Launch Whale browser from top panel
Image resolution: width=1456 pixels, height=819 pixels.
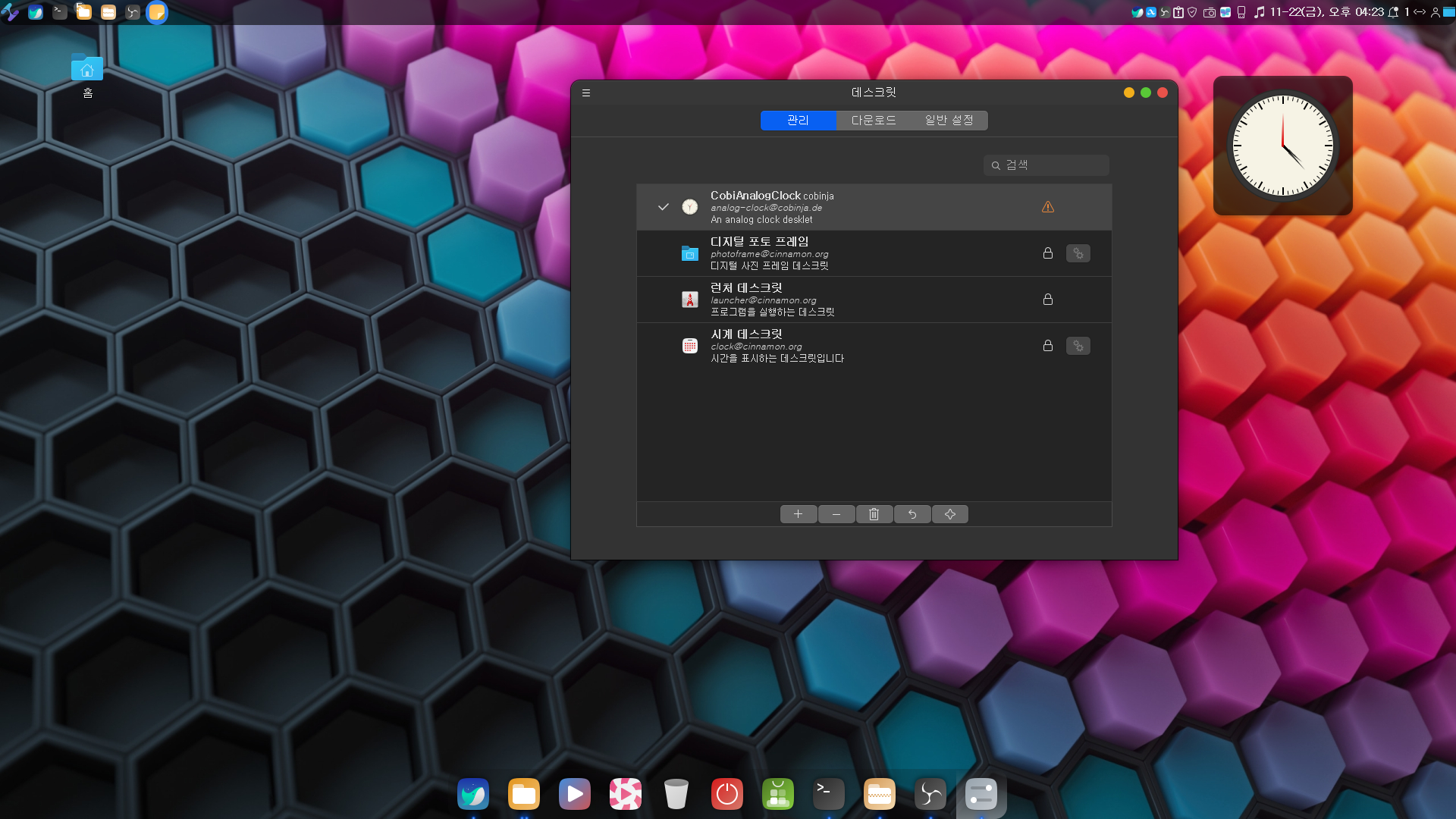(36, 12)
